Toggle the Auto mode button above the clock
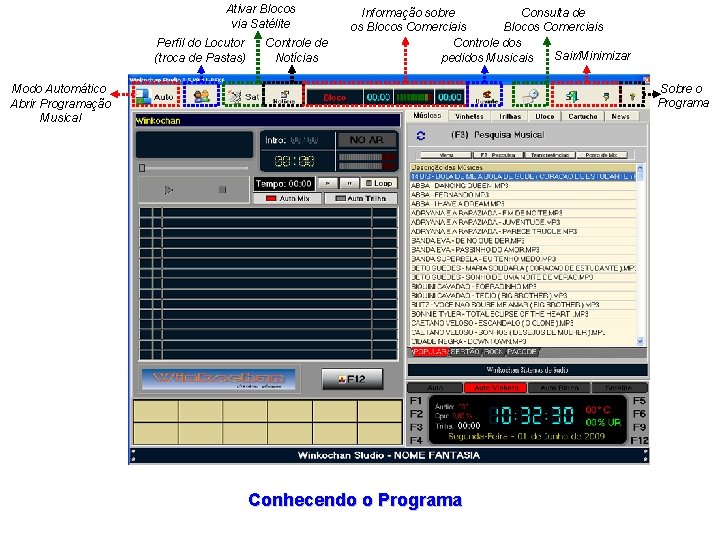 tap(435, 388)
